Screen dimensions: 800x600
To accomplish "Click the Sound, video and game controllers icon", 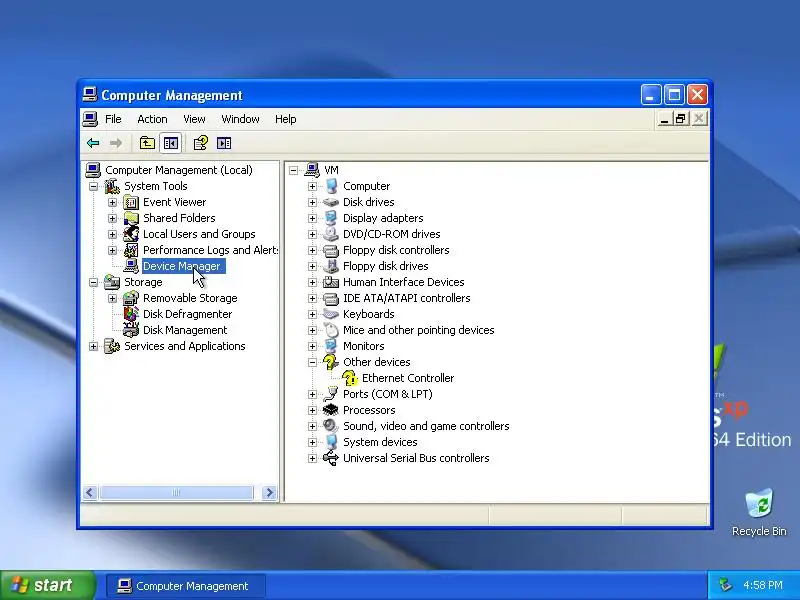I will pos(331,426).
